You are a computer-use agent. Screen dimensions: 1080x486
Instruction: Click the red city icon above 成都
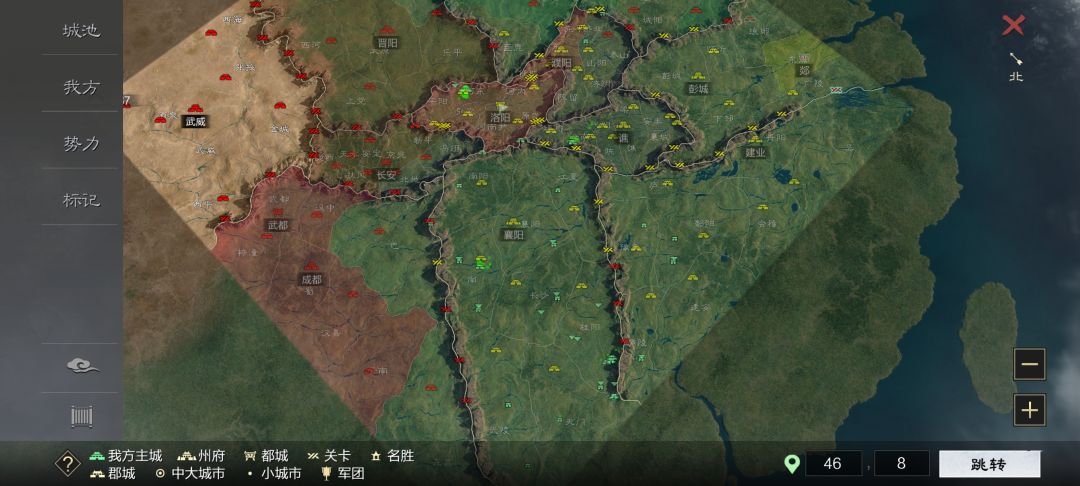[311, 266]
